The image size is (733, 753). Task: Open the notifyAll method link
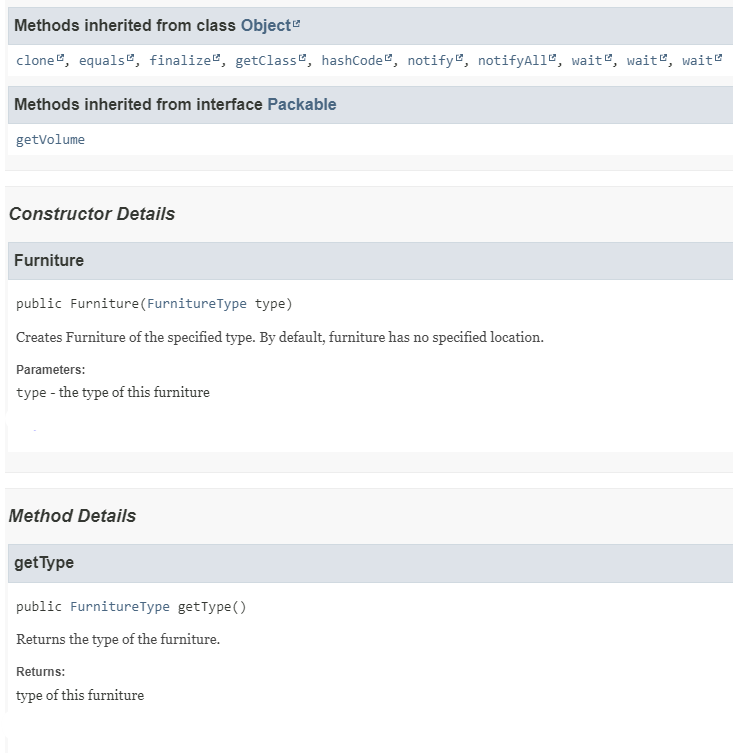[x=512, y=61]
